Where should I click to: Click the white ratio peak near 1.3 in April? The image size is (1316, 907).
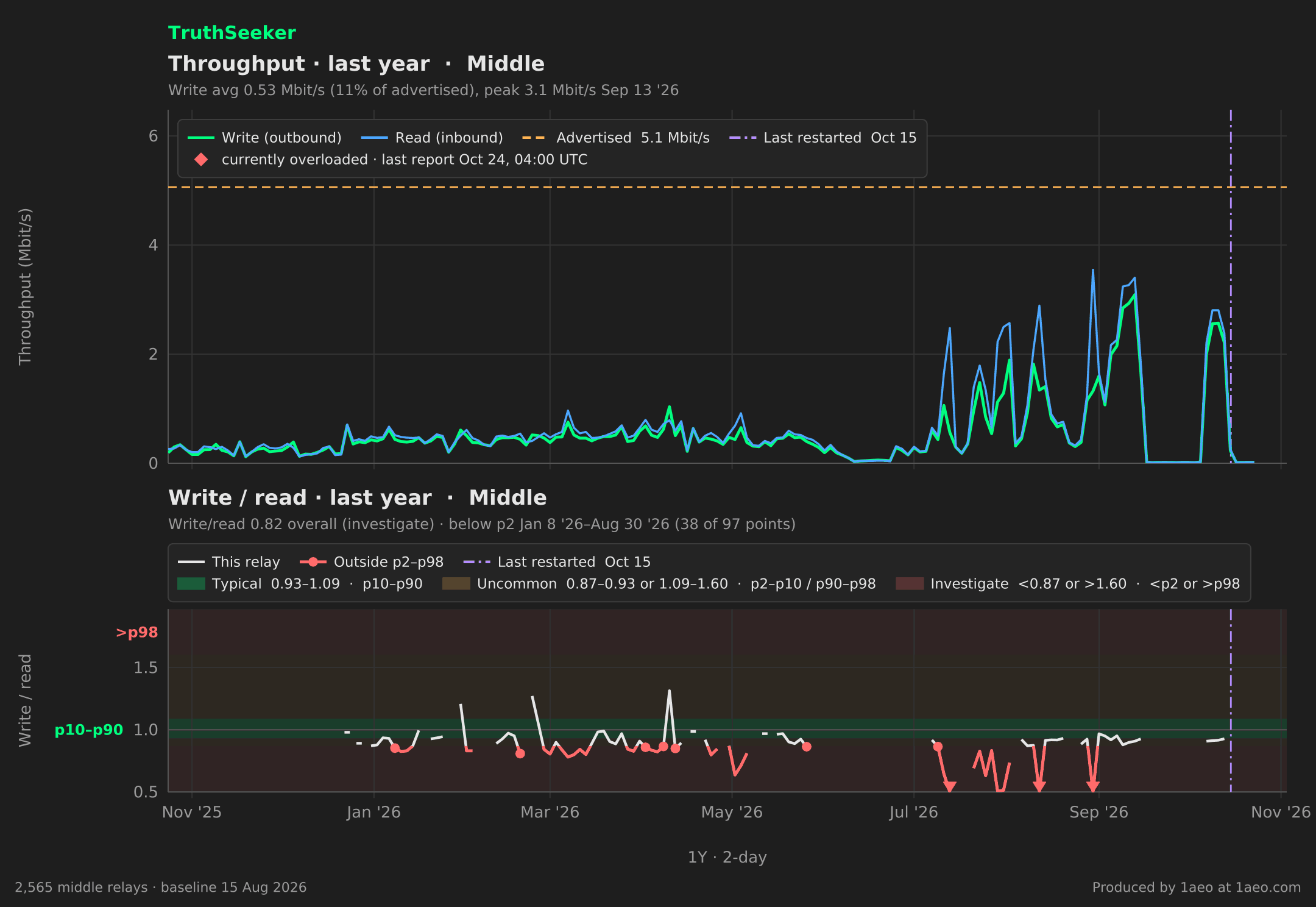[669, 691]
